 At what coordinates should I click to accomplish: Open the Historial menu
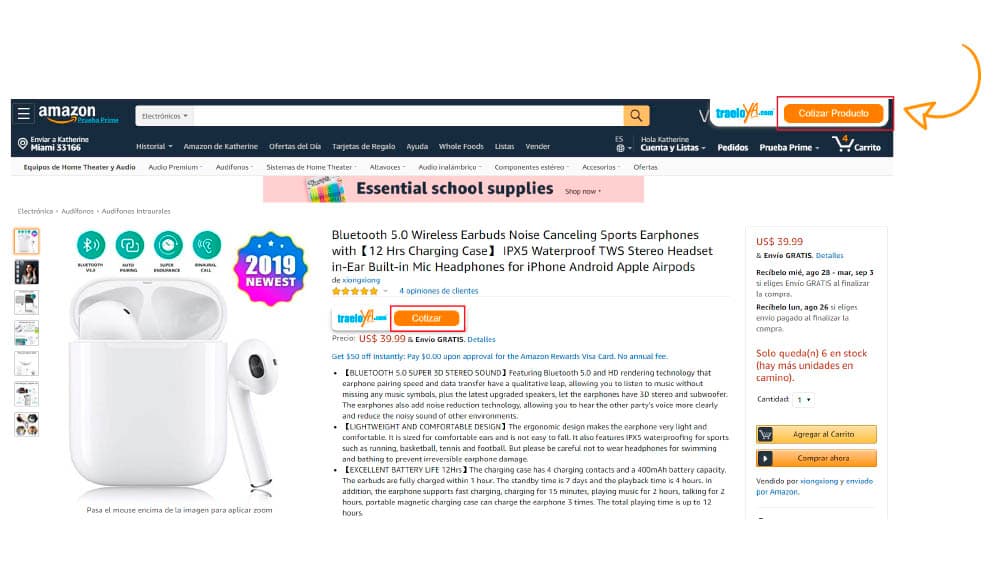pyautogui.click(x=154, y=146)
